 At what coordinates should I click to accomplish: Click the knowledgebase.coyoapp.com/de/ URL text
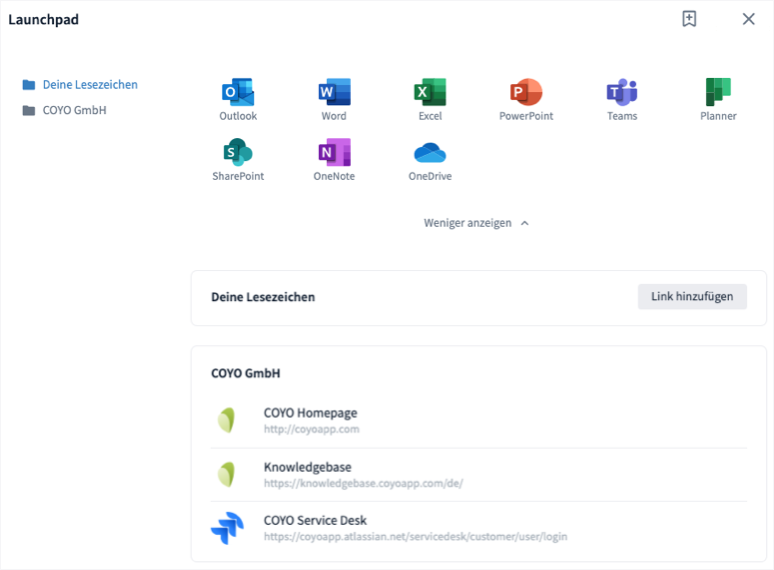click(x=363, y=483)
